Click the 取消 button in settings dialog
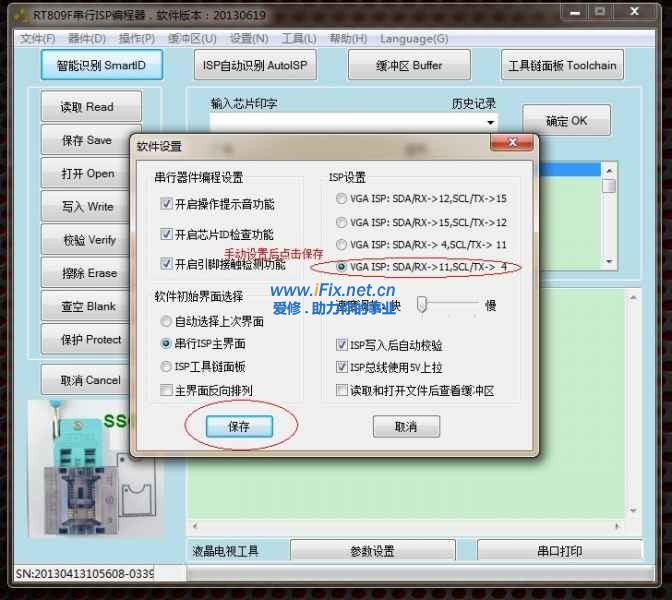The height and width of the screenshot is (600, 672). [405, 426]
